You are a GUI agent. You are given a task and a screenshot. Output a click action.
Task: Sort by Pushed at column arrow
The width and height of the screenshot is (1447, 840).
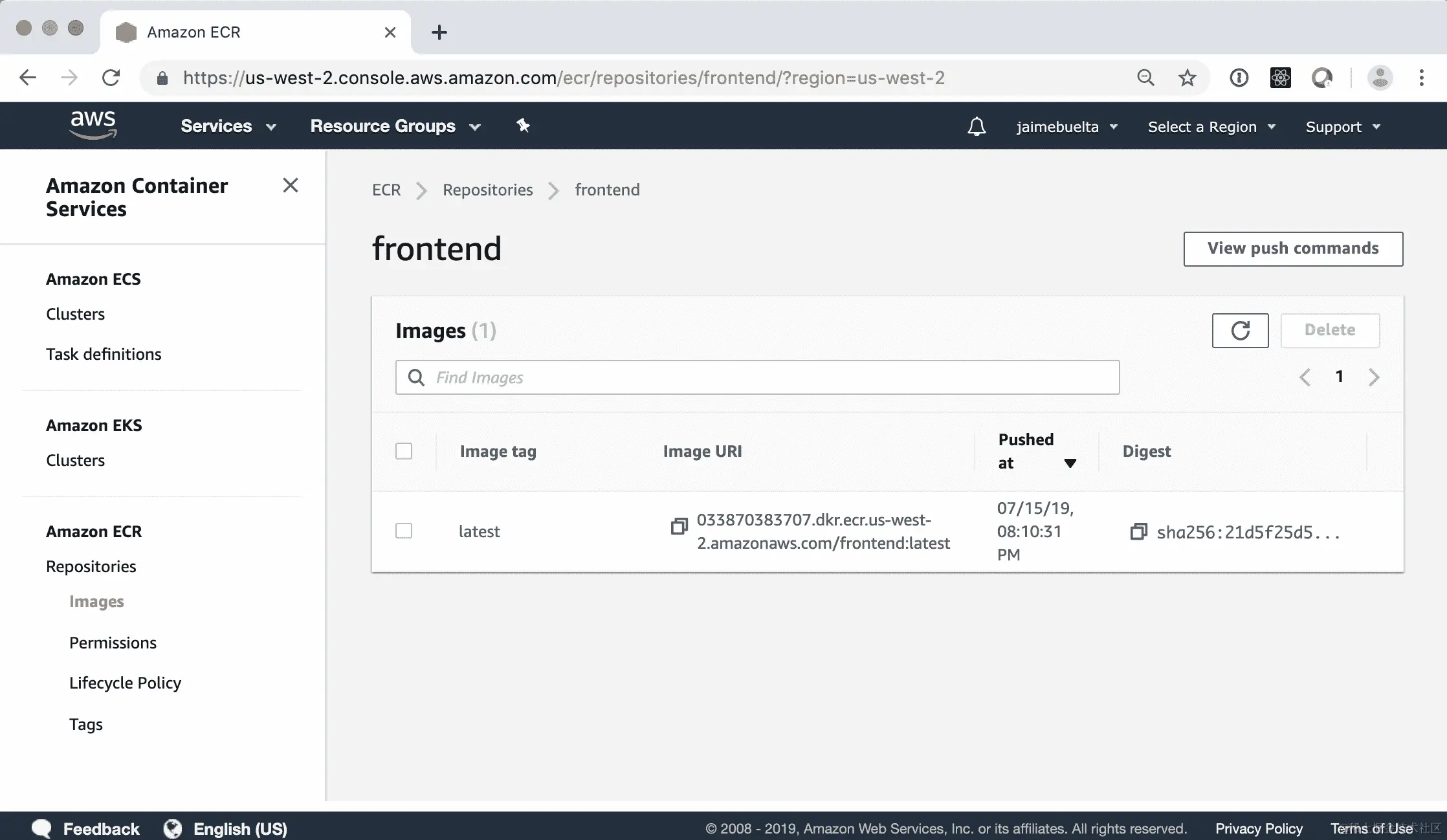pos(1070,463)
